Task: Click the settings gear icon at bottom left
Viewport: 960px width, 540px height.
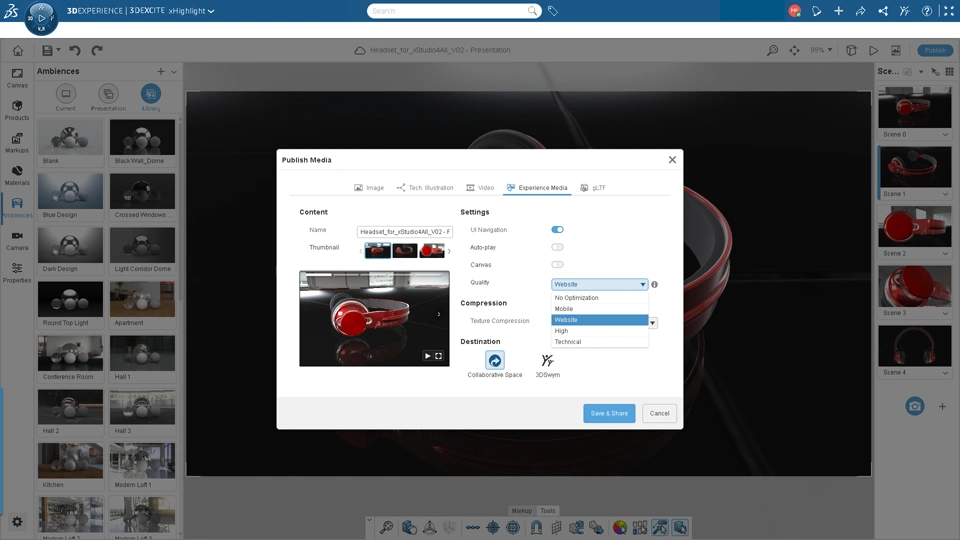Action: [x=17, y=522]
